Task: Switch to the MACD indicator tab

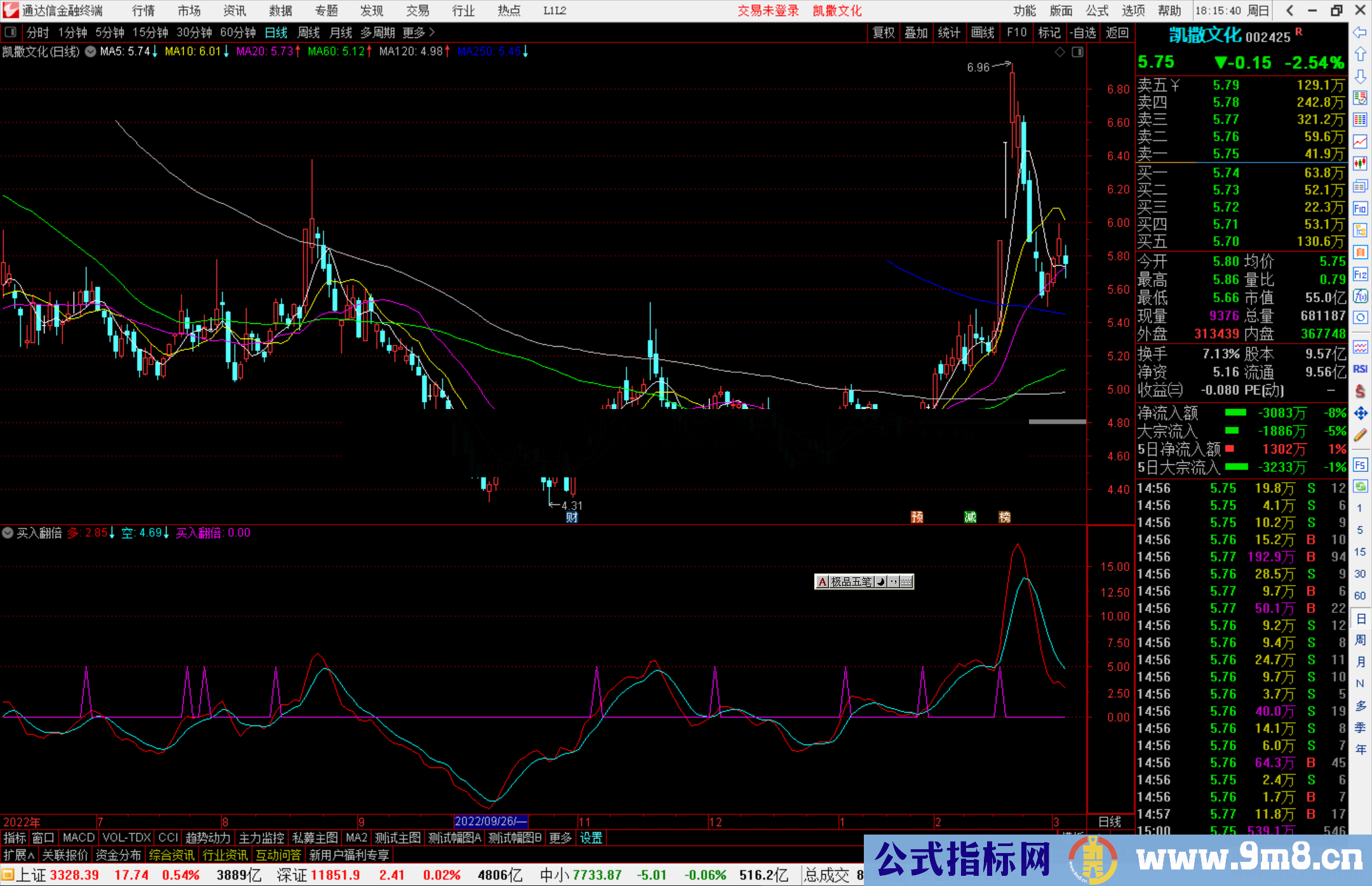Action: click(79, 838)
